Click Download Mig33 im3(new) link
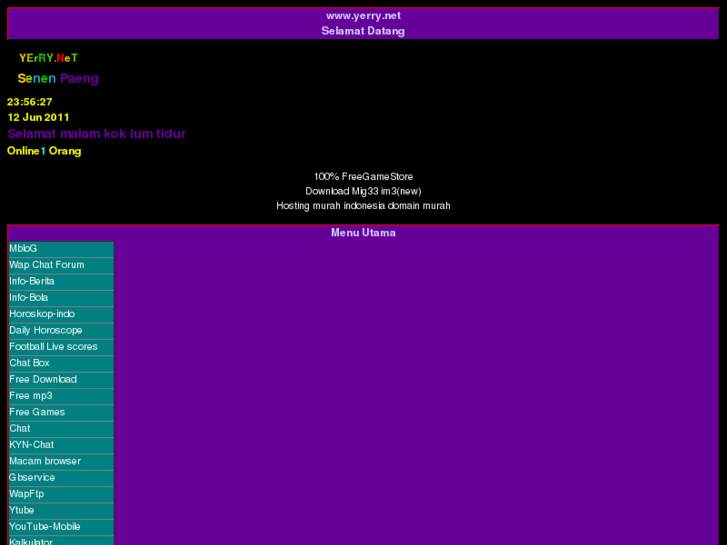This screenshot has width=727, height=545. point(363,191)
